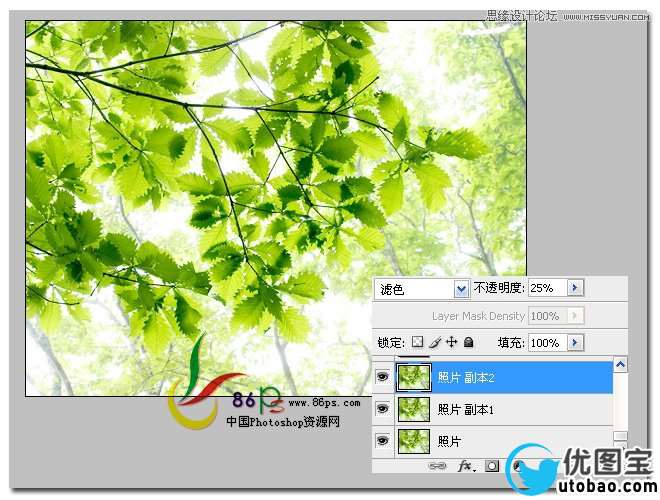Open the 不透明度 opacity slider arrow
Screen dimensions: 660x500
pyautogui.click(x=575, y=288)
